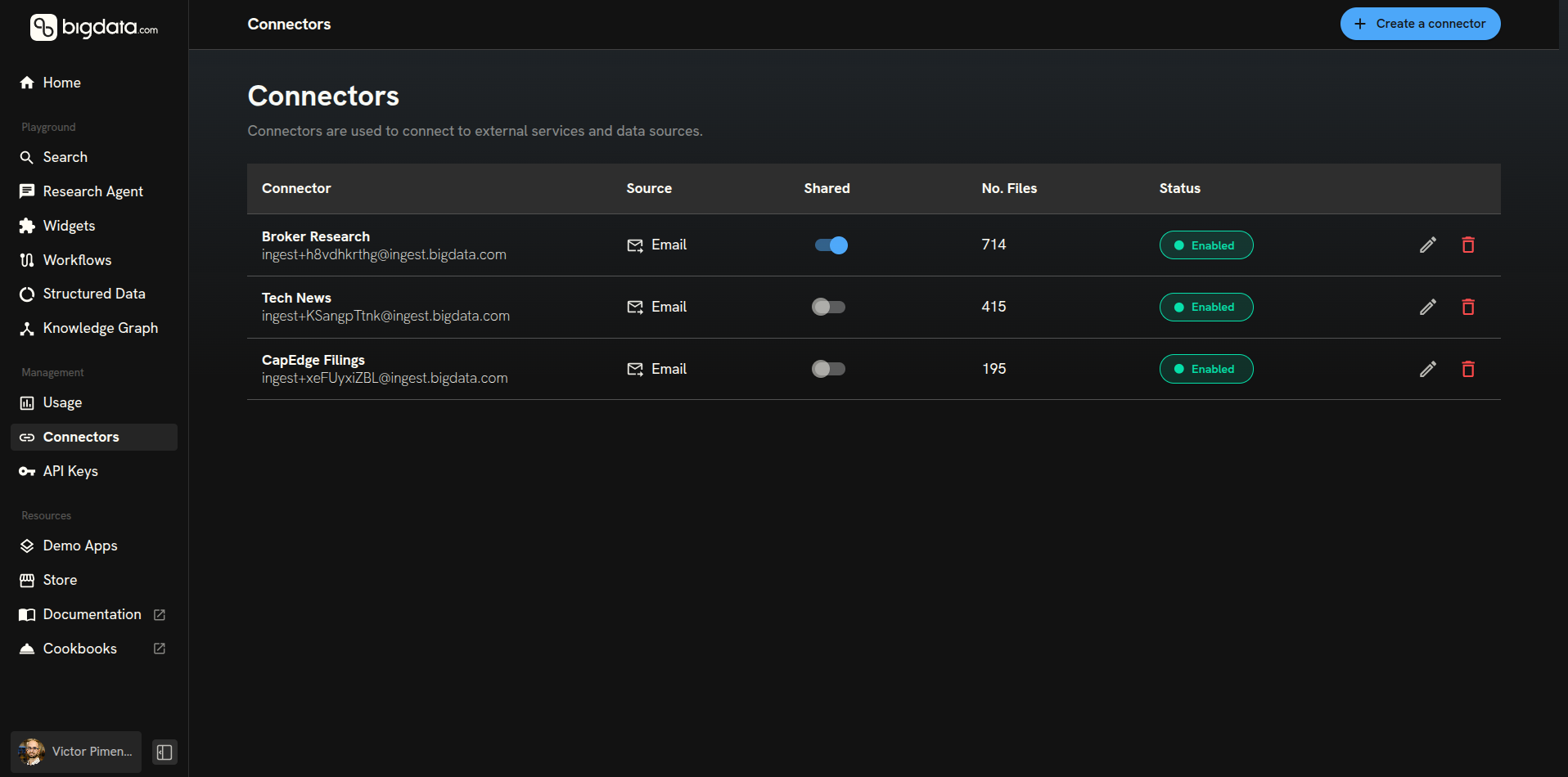Click the Email icon in Tech News row
The image size is (1568, 777).
click(x=635, y=308)
